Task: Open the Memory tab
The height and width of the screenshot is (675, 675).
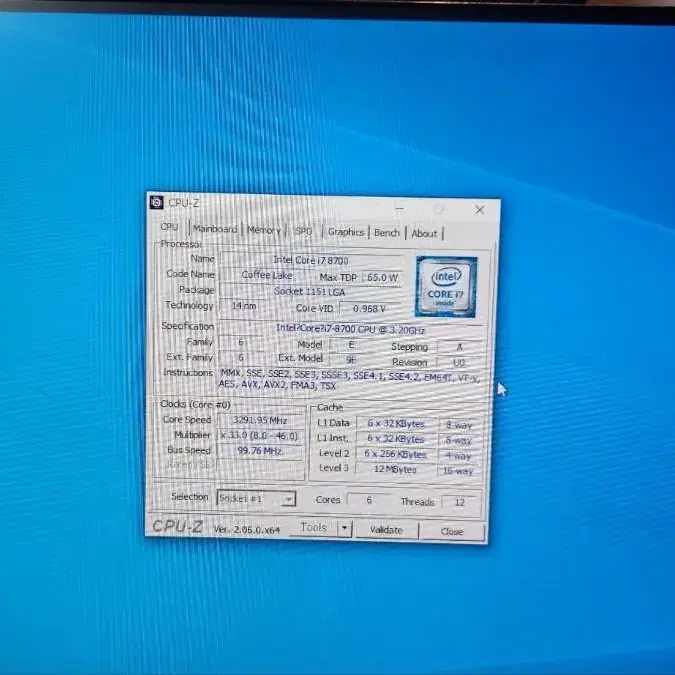Action: coord(264,230)
